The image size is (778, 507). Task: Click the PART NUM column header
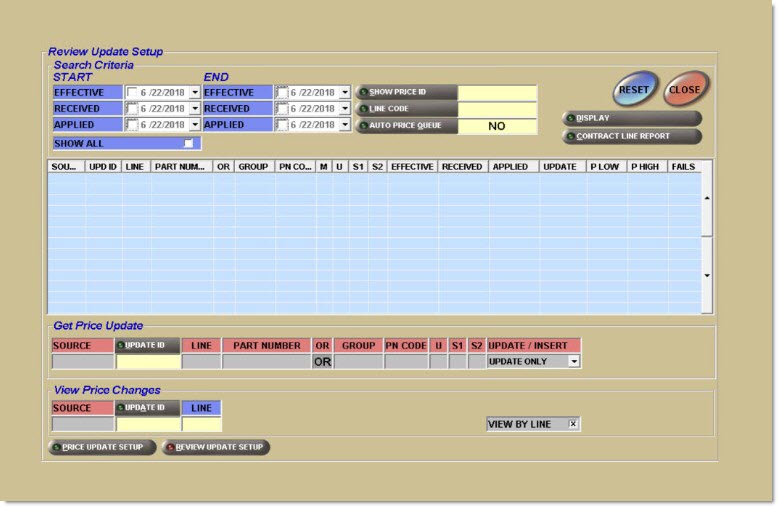tap(181, 167)
